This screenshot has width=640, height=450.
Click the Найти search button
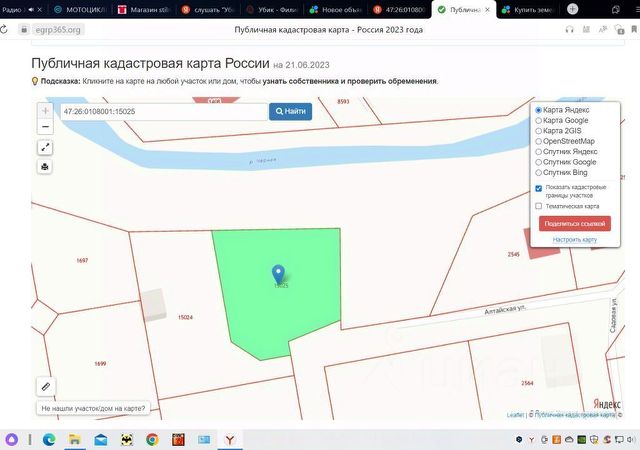pos(290,111)
